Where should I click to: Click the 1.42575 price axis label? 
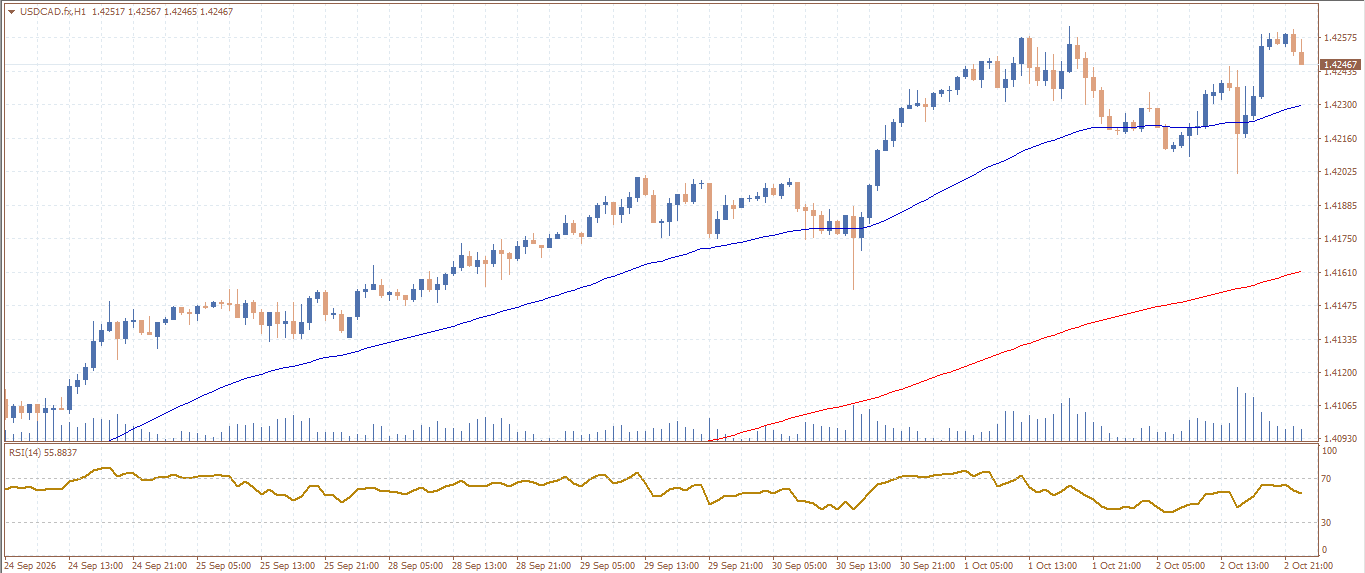point(1340,38)
